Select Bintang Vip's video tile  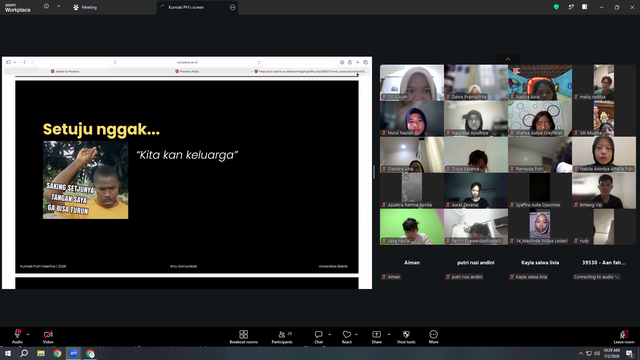tap(604, 190)
